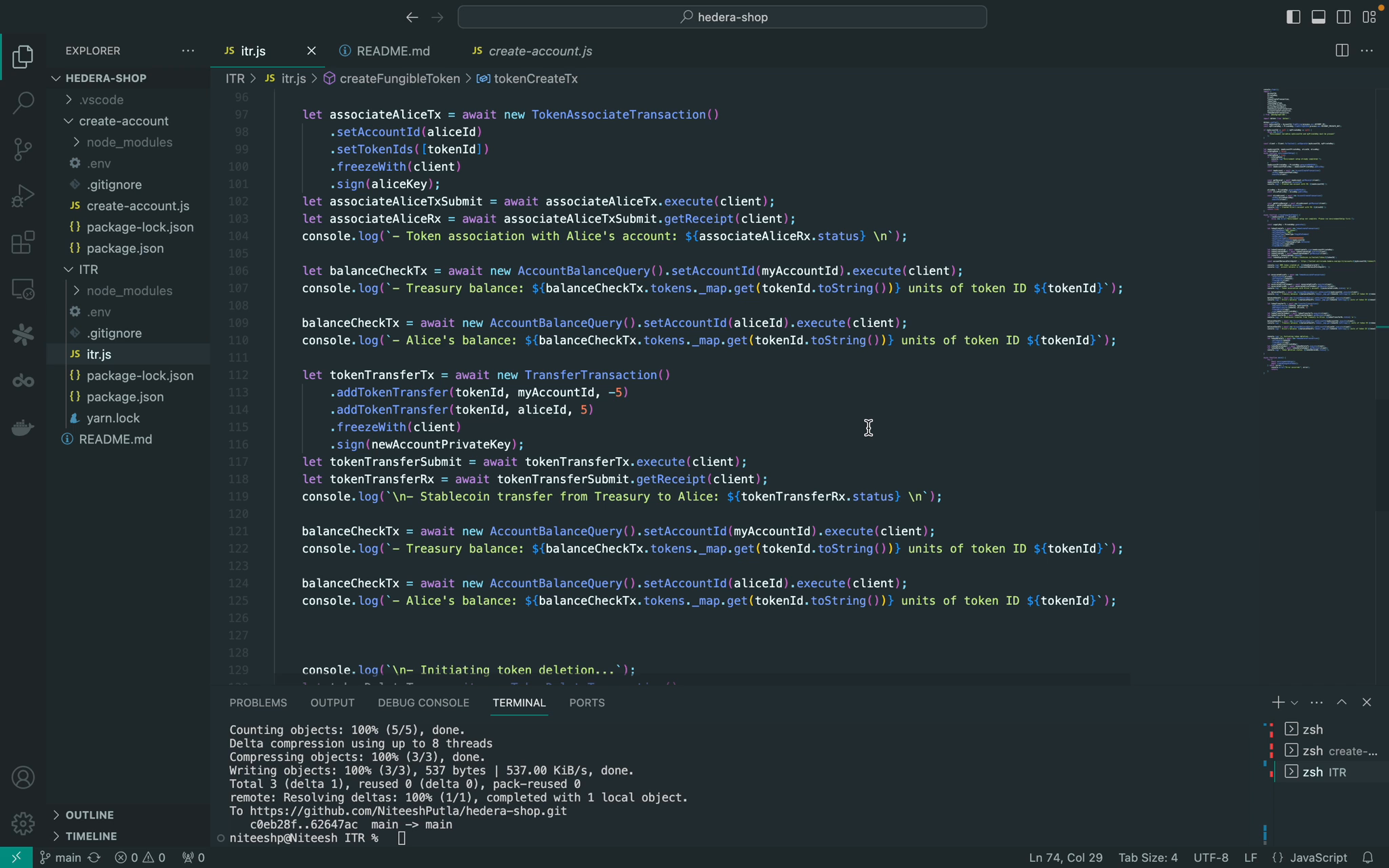
Task: Create a new terminal with plus icon
Action: (1278, 703)
